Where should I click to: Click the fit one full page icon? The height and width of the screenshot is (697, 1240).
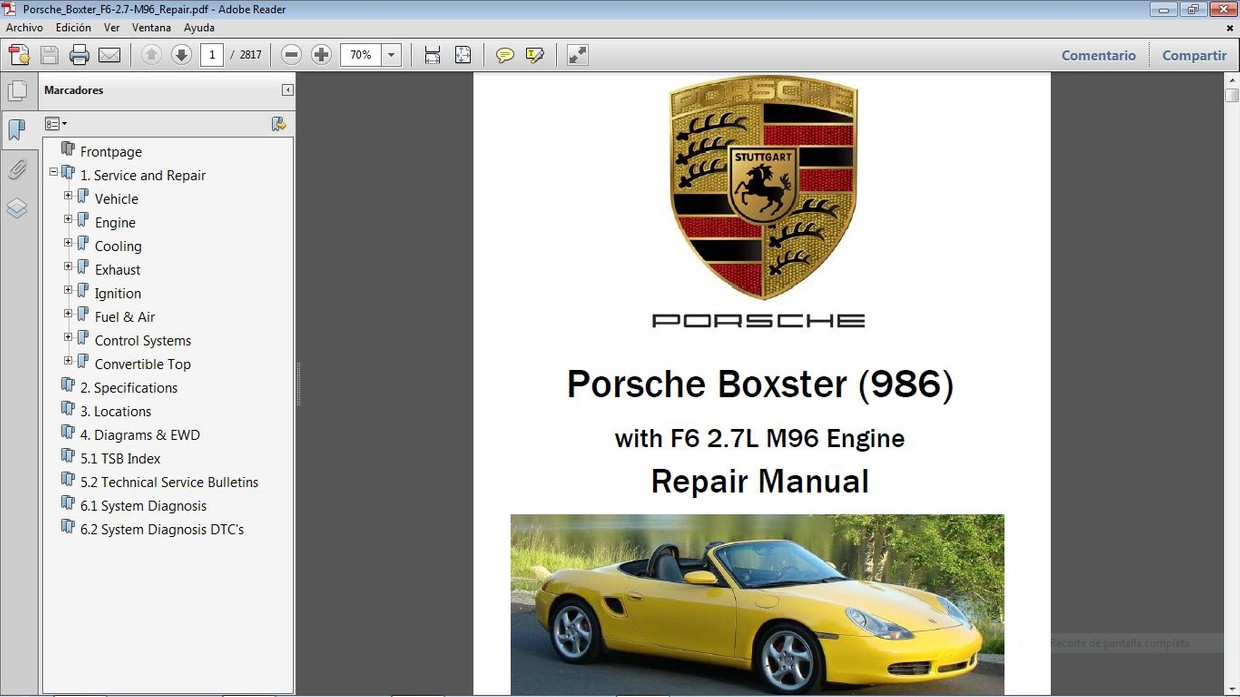(x=463, y=55)
